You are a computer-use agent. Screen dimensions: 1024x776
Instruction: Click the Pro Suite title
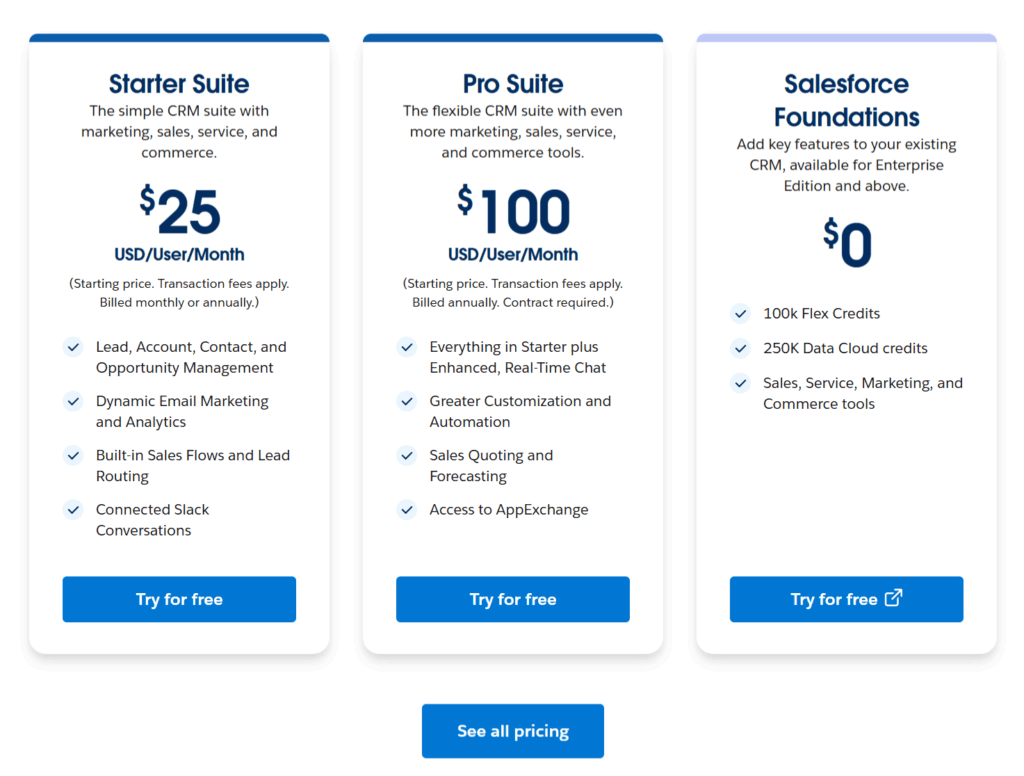pyautogui.click(x=513, y=84)
